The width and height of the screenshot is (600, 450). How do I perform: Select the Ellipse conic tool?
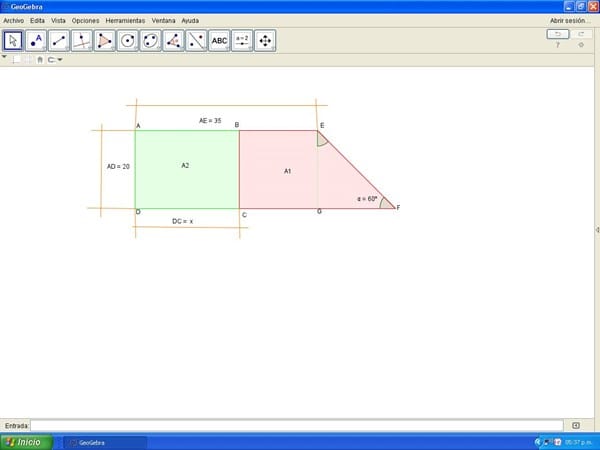[x=150, y=41]
